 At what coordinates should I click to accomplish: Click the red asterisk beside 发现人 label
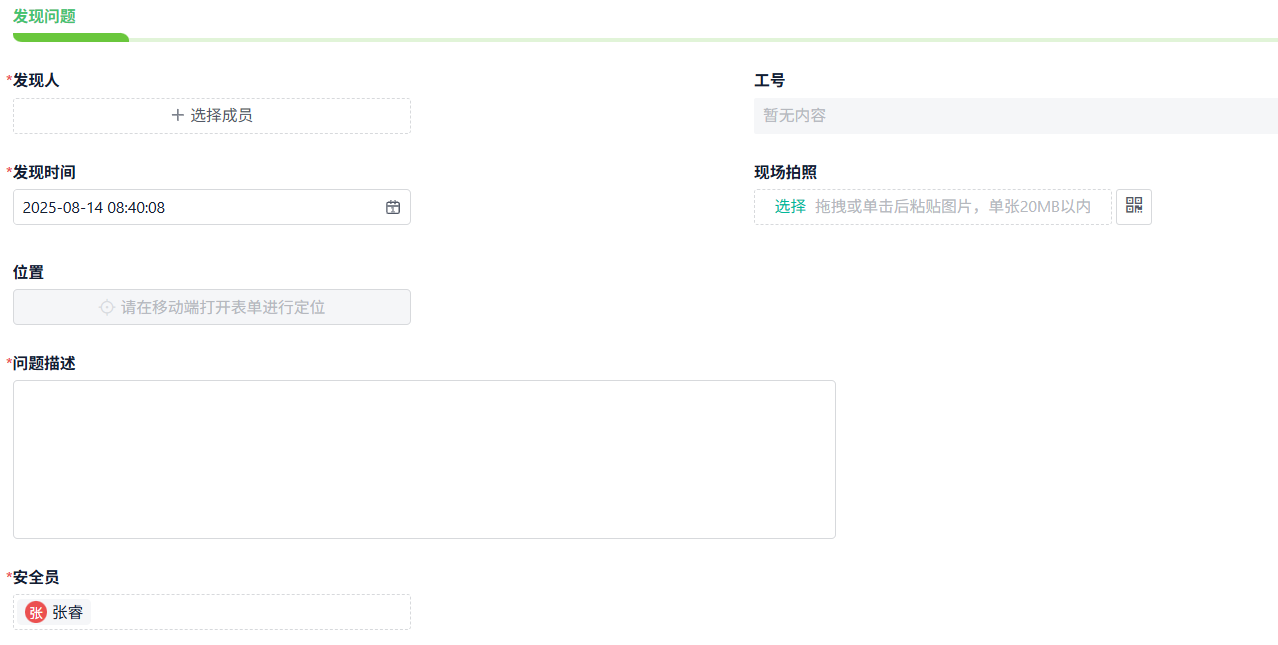tap(8, 79)
